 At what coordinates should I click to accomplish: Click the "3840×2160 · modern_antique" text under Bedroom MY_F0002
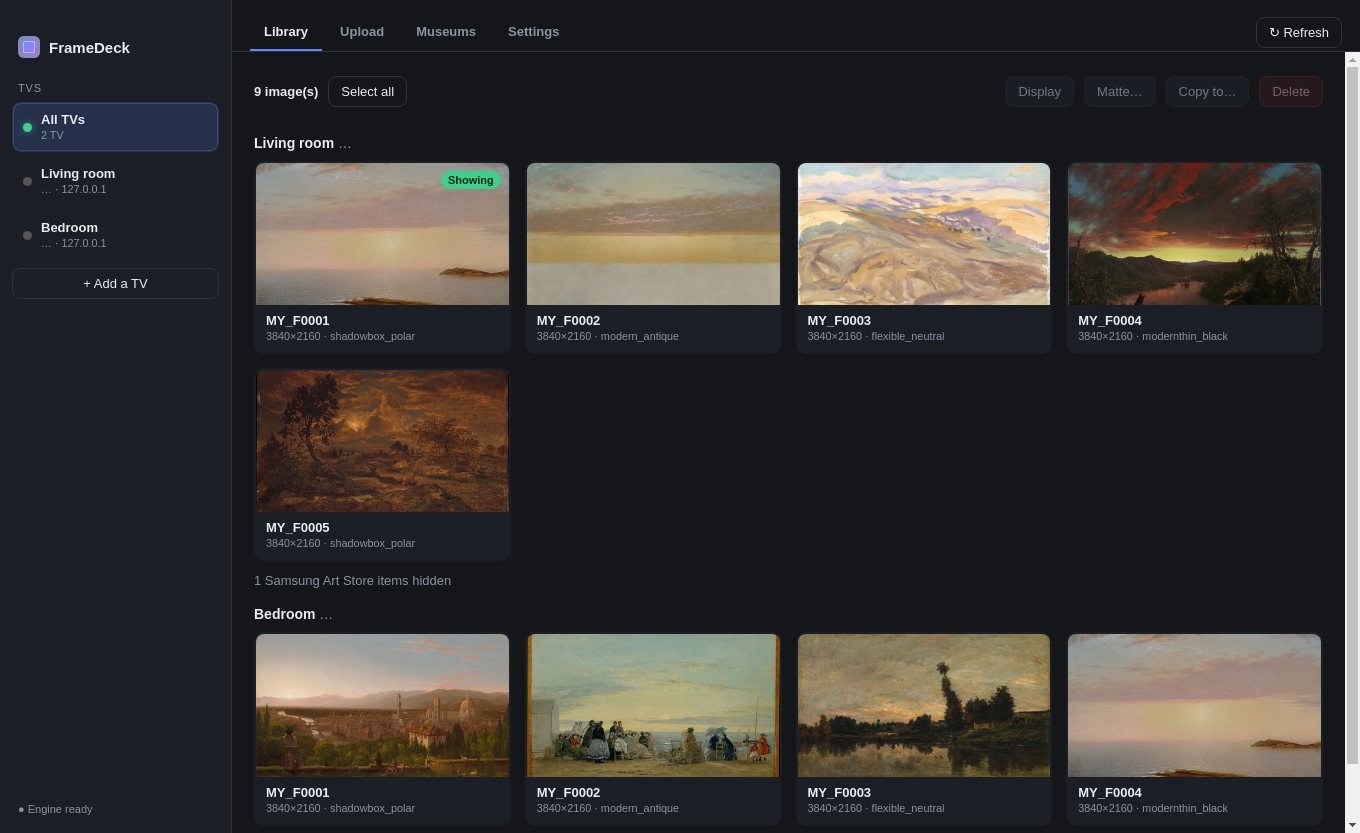[x=608, y=808]
